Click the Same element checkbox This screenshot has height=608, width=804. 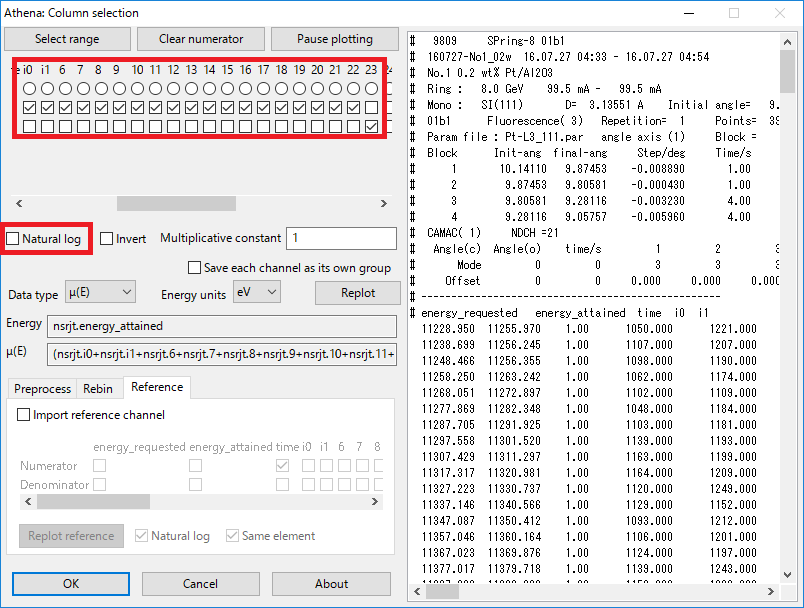pyautogui.click(x=232, y=536)
